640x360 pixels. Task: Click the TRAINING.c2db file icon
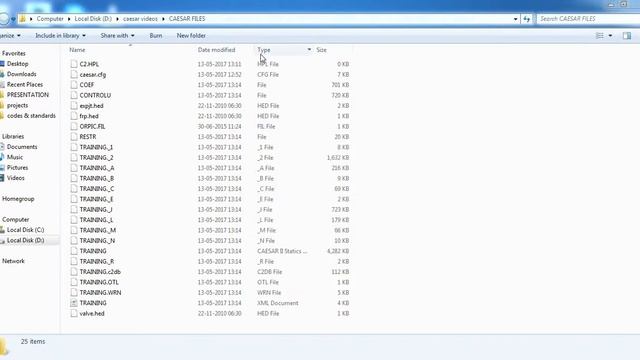[x=74, y=272]
